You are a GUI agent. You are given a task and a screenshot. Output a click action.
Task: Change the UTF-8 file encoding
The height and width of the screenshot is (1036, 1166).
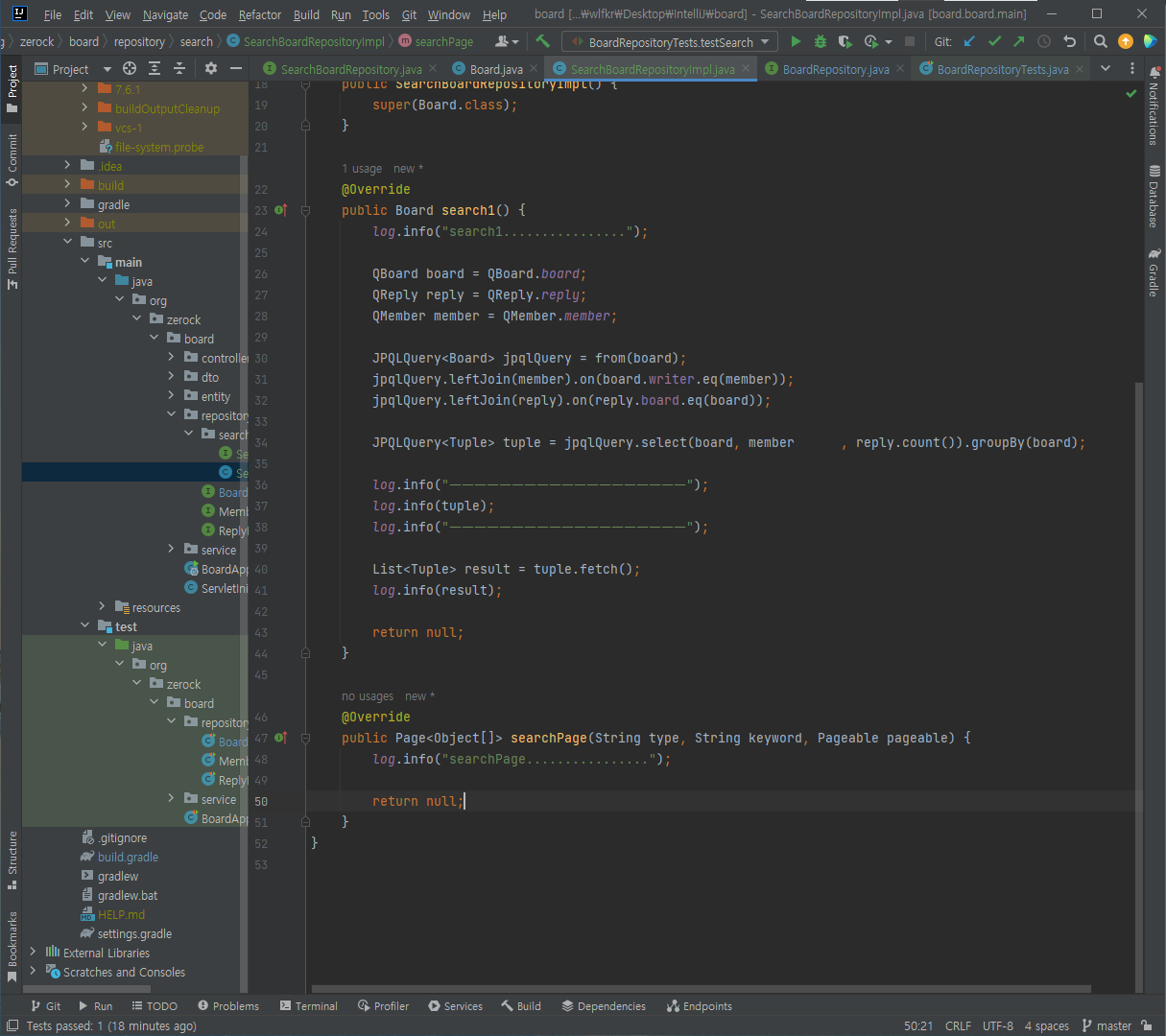[998, 1025]
